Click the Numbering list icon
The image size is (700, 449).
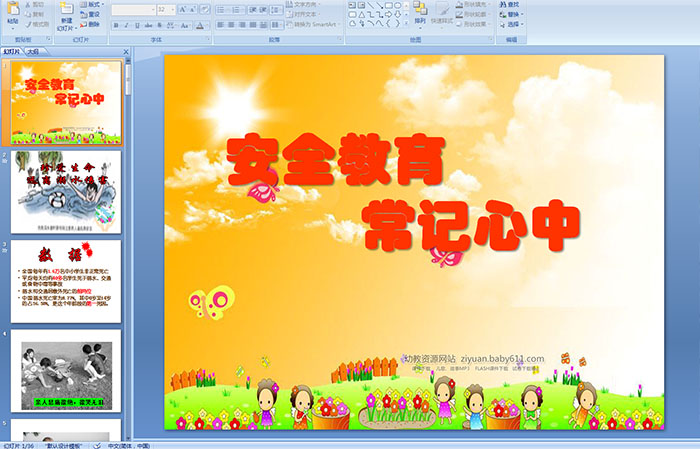238,9
